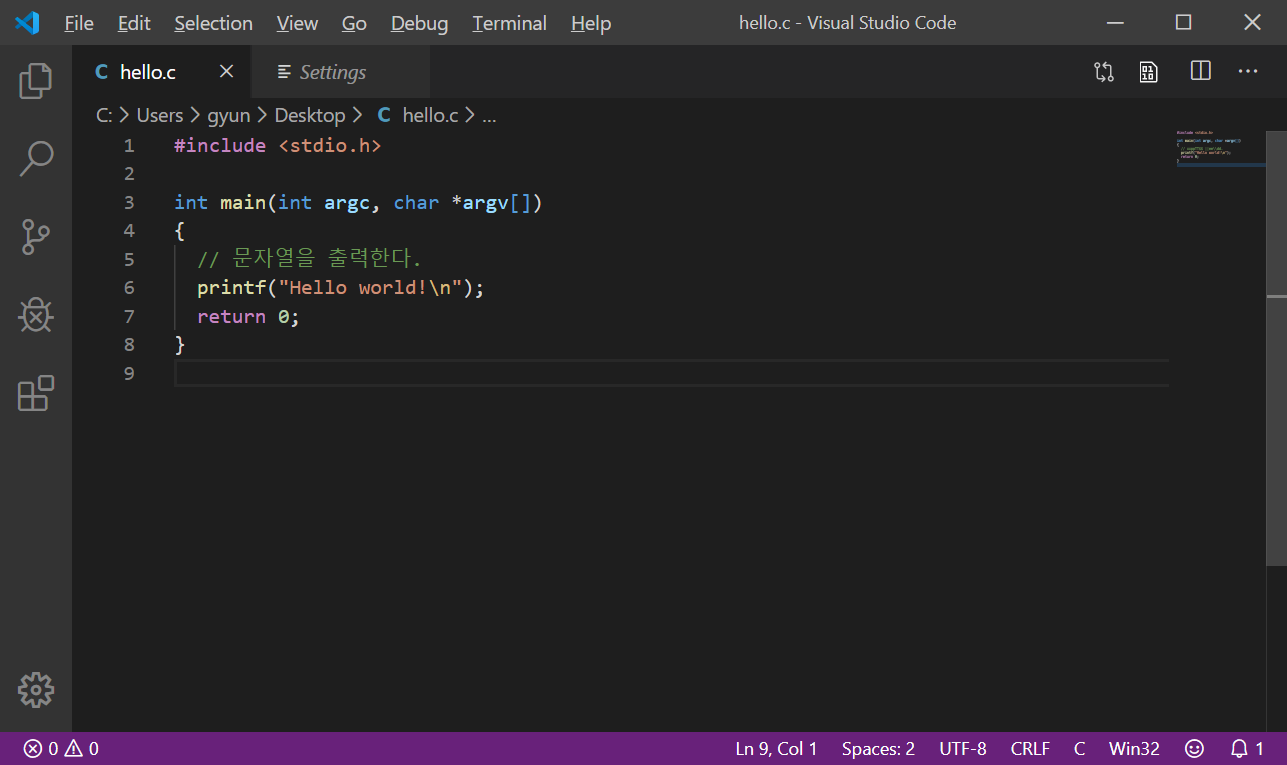Click the Win32 configuration in status bar
The width and height of the screenshot is (1287, 765).
[x=1134, y=748]
